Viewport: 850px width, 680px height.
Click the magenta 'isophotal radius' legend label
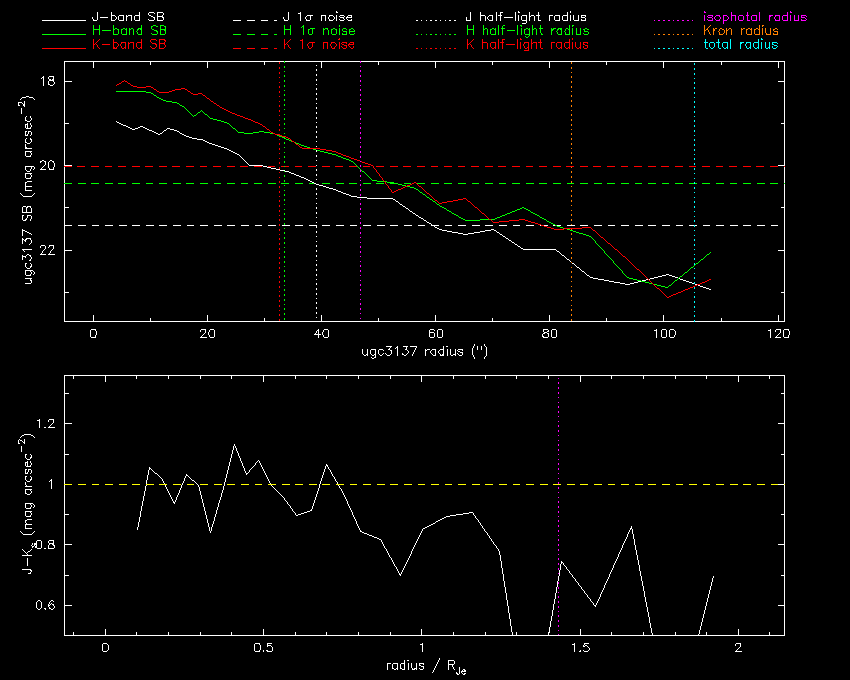pyautogui.click(x=755, y=17)
